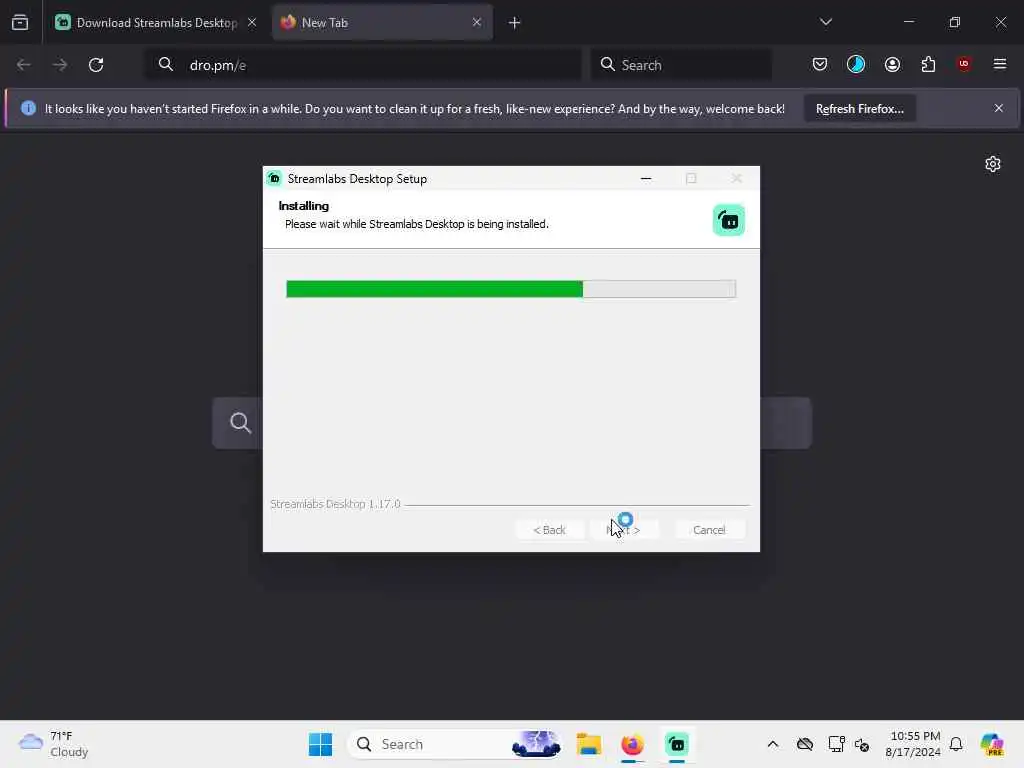Image resolution: width=1024 pixels, height=768 pixels.
Task: Click the Windows taskbar Search box
Action: (x=456, y=744)
